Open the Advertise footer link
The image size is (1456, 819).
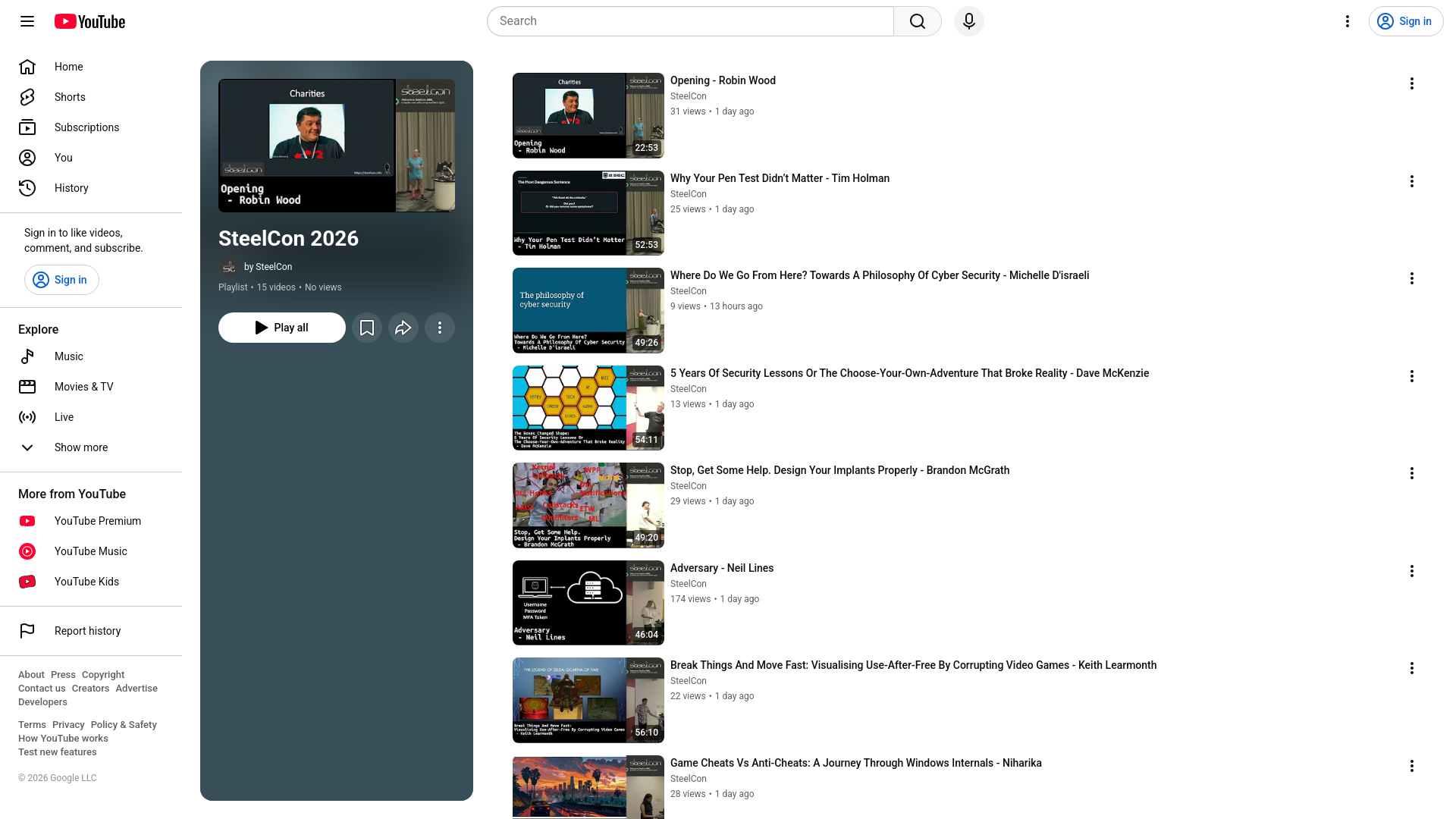pos(136,689)
